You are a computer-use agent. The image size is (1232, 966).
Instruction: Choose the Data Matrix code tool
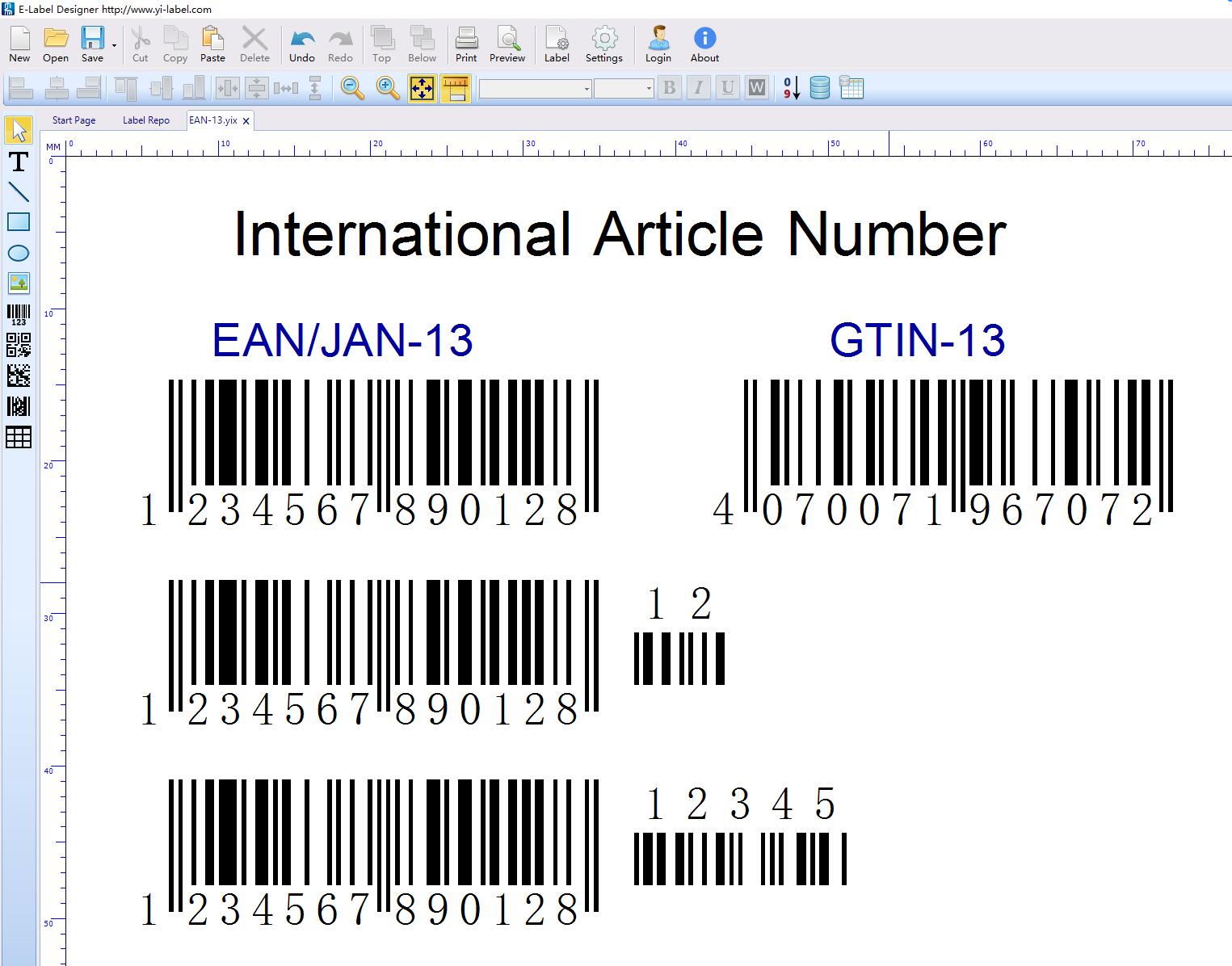tap(18, 376)
